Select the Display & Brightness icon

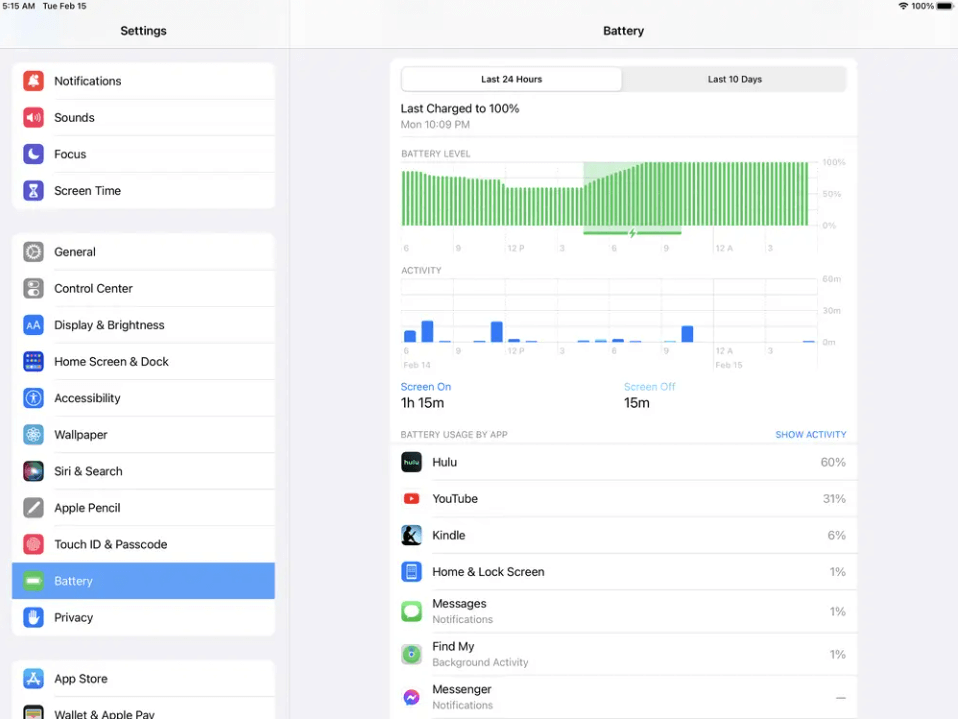(33, 325)
